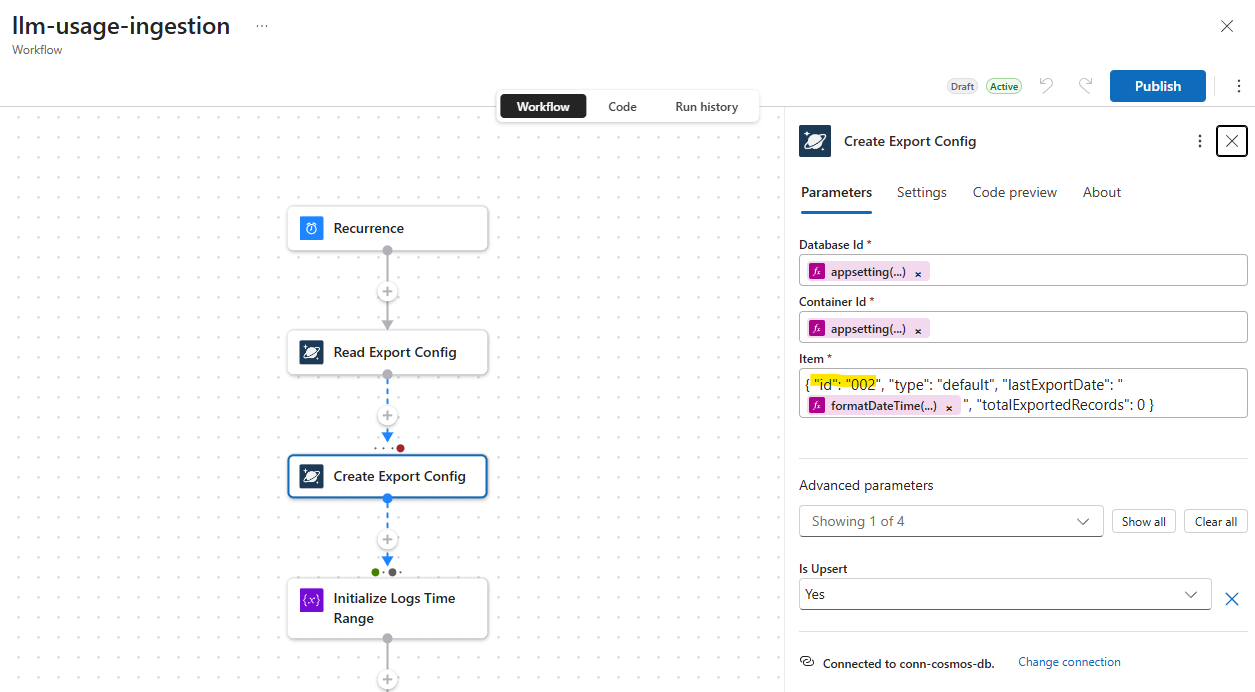Click the Active status badge
This screenshot has width=1255, height=692.
tap(1004, 86)
